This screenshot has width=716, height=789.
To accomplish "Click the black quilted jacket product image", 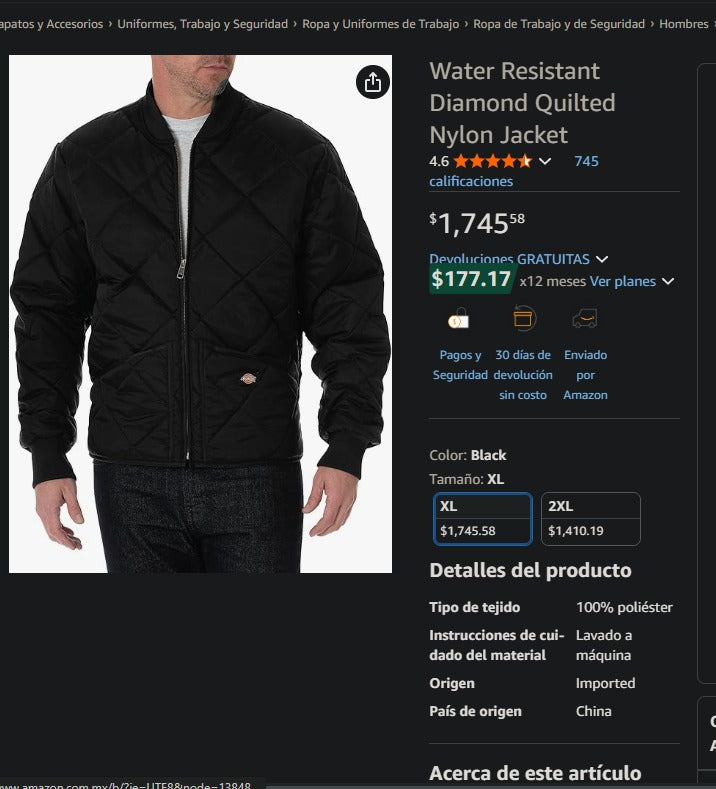I will coord(200,314).
